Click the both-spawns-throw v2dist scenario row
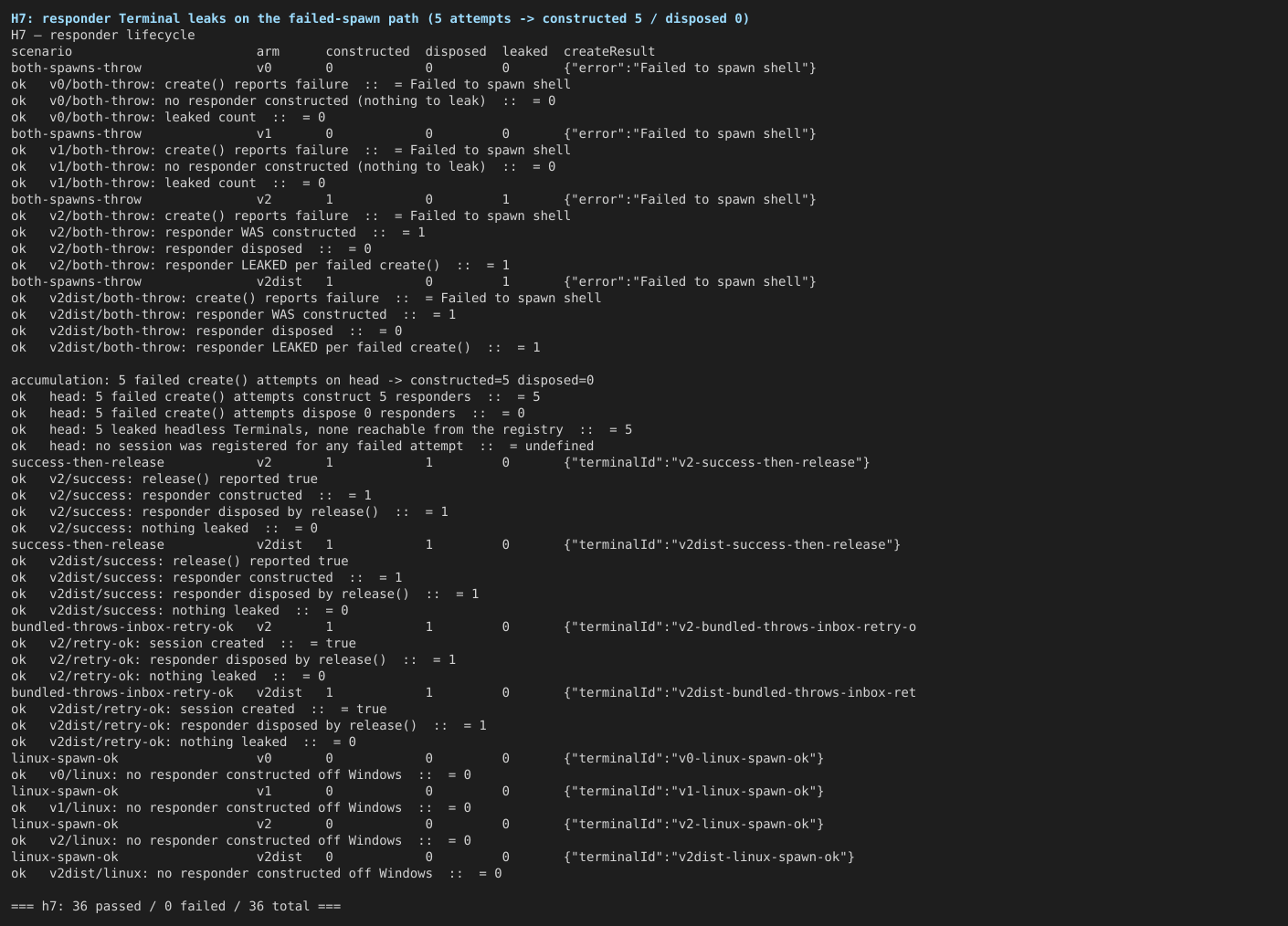The image size is (1288, 926). pyautogui.click(x=414, y=281)
